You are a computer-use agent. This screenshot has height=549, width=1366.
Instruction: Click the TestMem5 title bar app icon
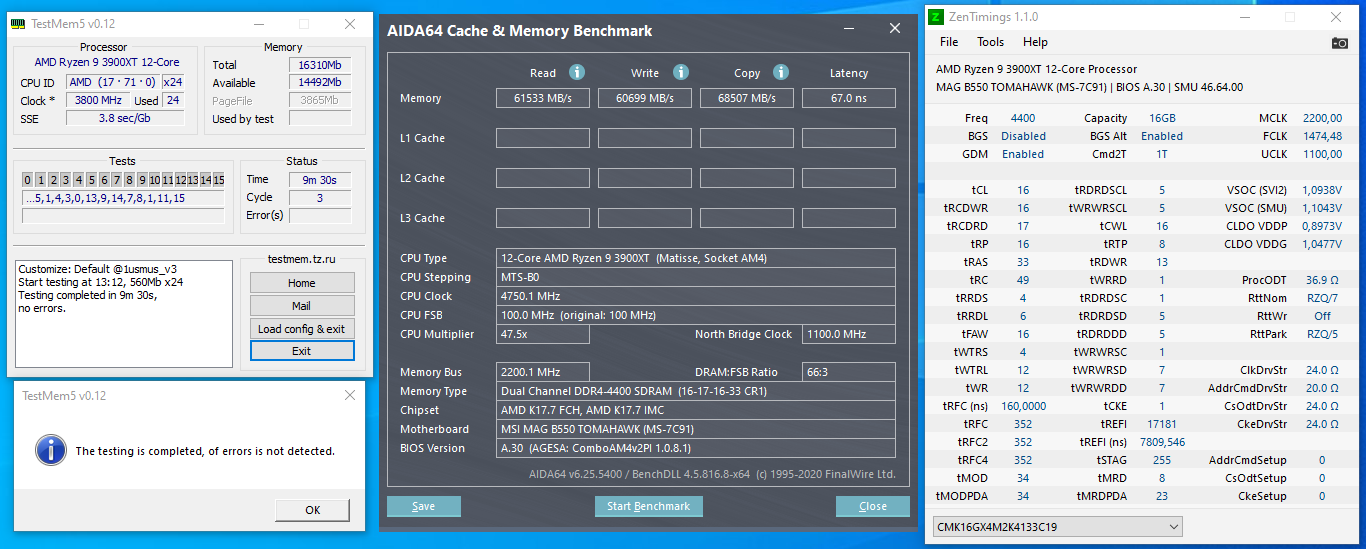tap(17, 24)
